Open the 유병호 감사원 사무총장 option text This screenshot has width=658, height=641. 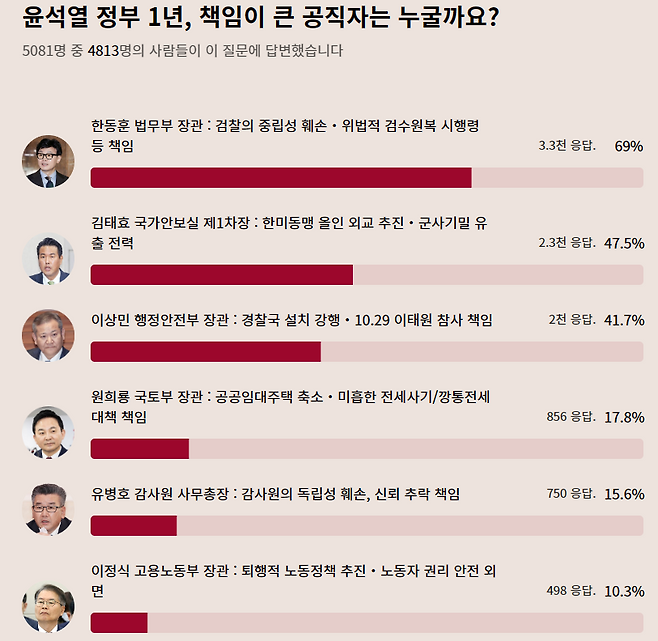275,494
